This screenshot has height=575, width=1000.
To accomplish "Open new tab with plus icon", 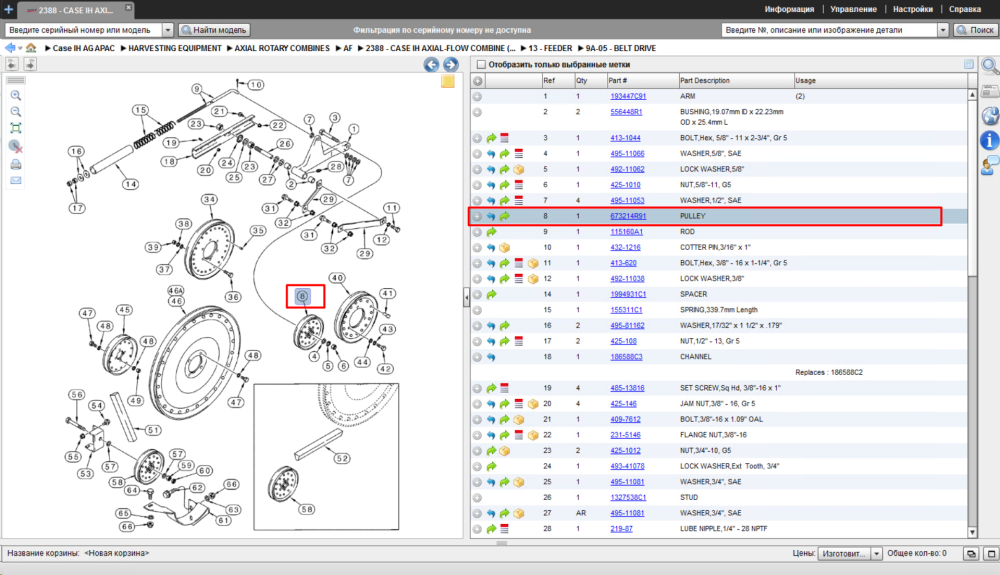I will [8, 9].
